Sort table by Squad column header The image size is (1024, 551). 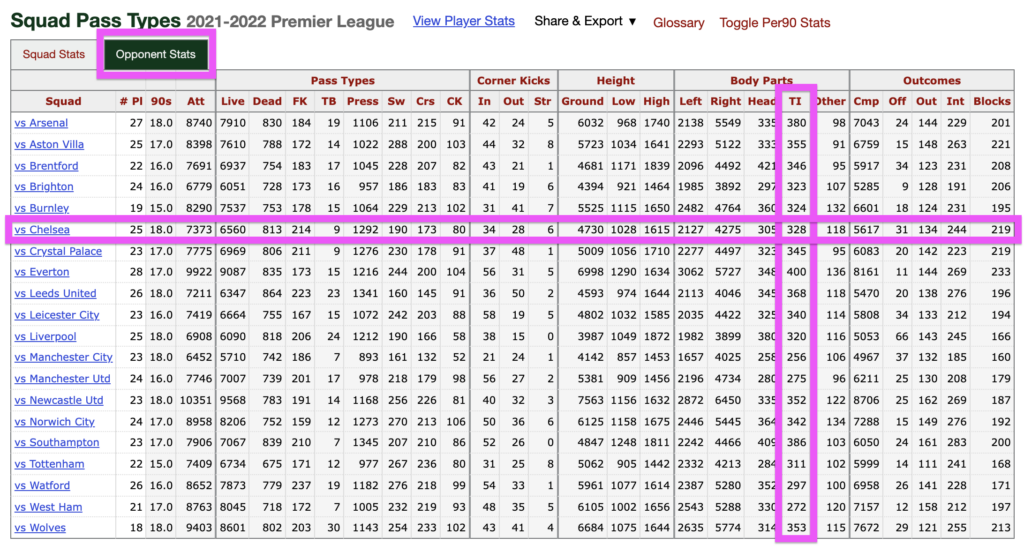point(63,101)
